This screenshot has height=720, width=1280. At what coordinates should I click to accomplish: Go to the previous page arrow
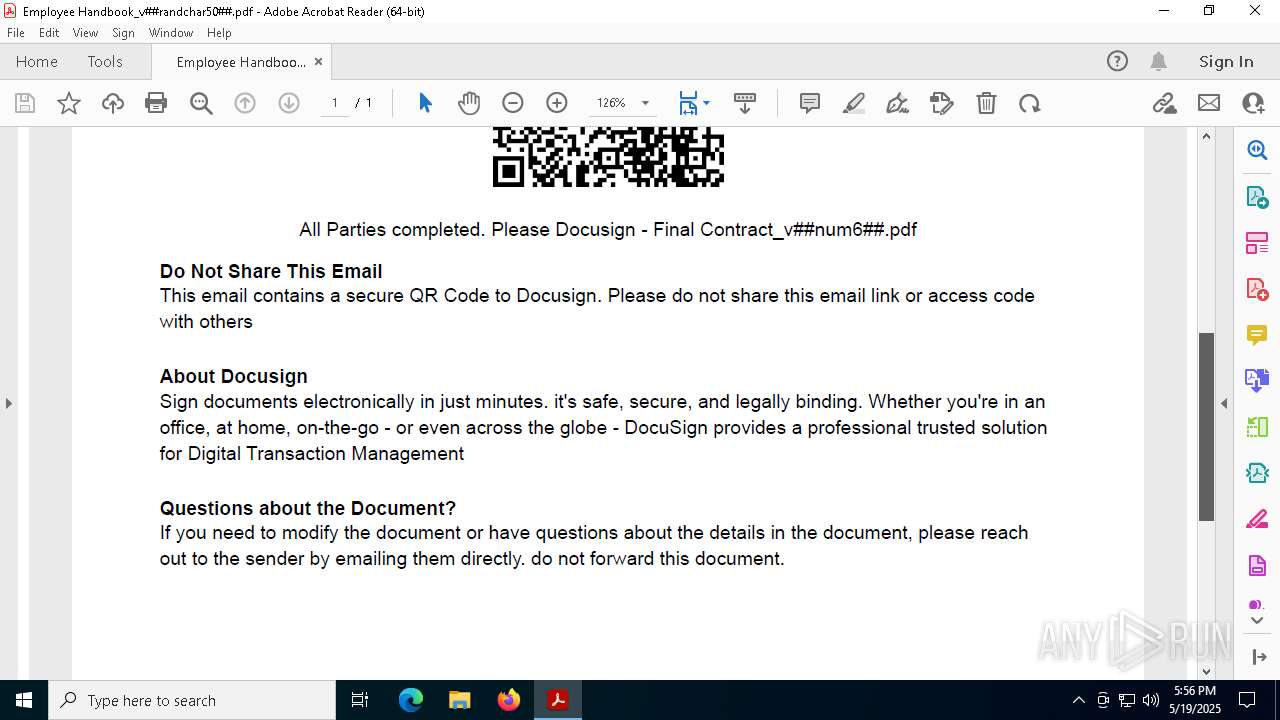(x=245, y=103)
